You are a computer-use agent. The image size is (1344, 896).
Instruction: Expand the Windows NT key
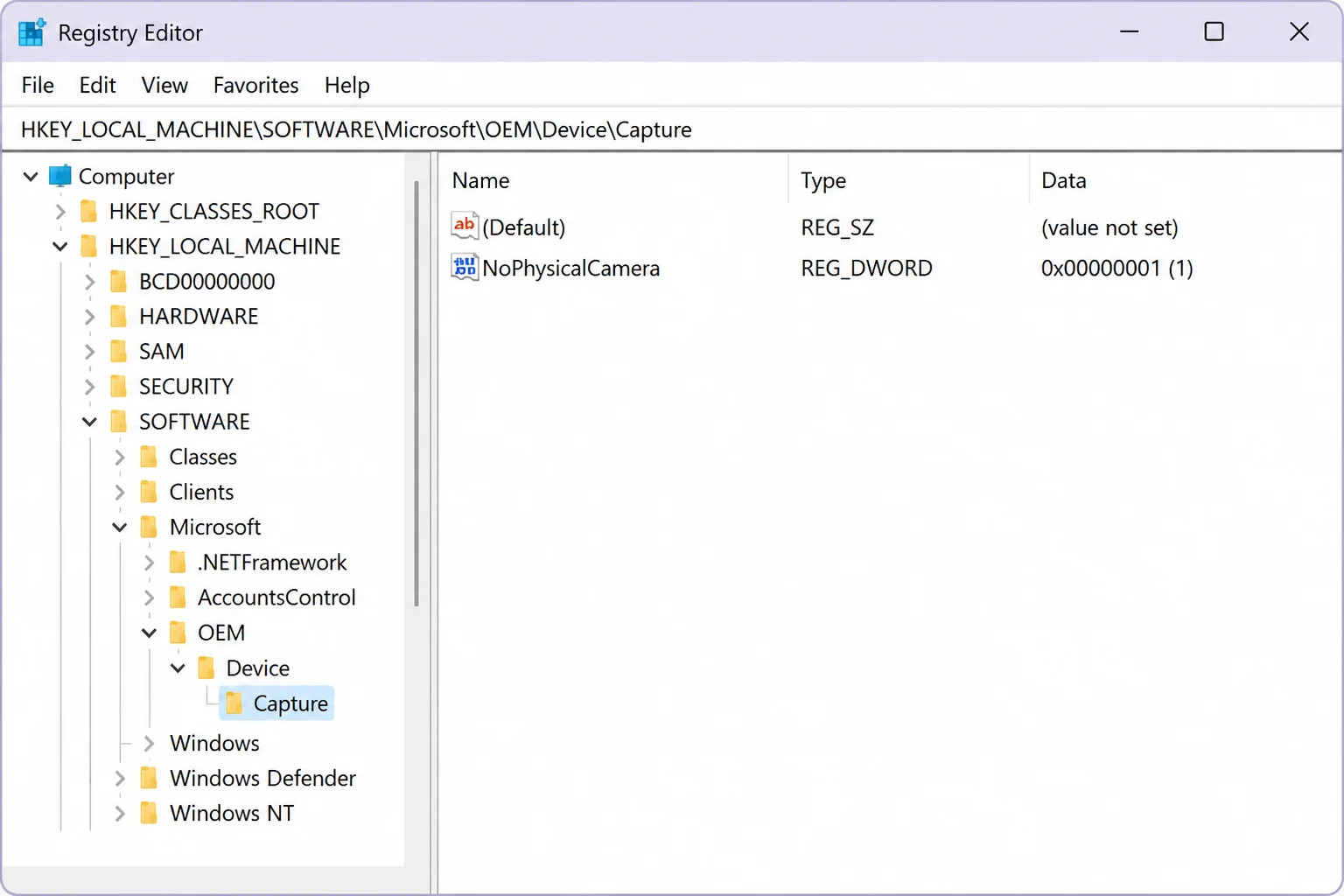click(120, 813)
